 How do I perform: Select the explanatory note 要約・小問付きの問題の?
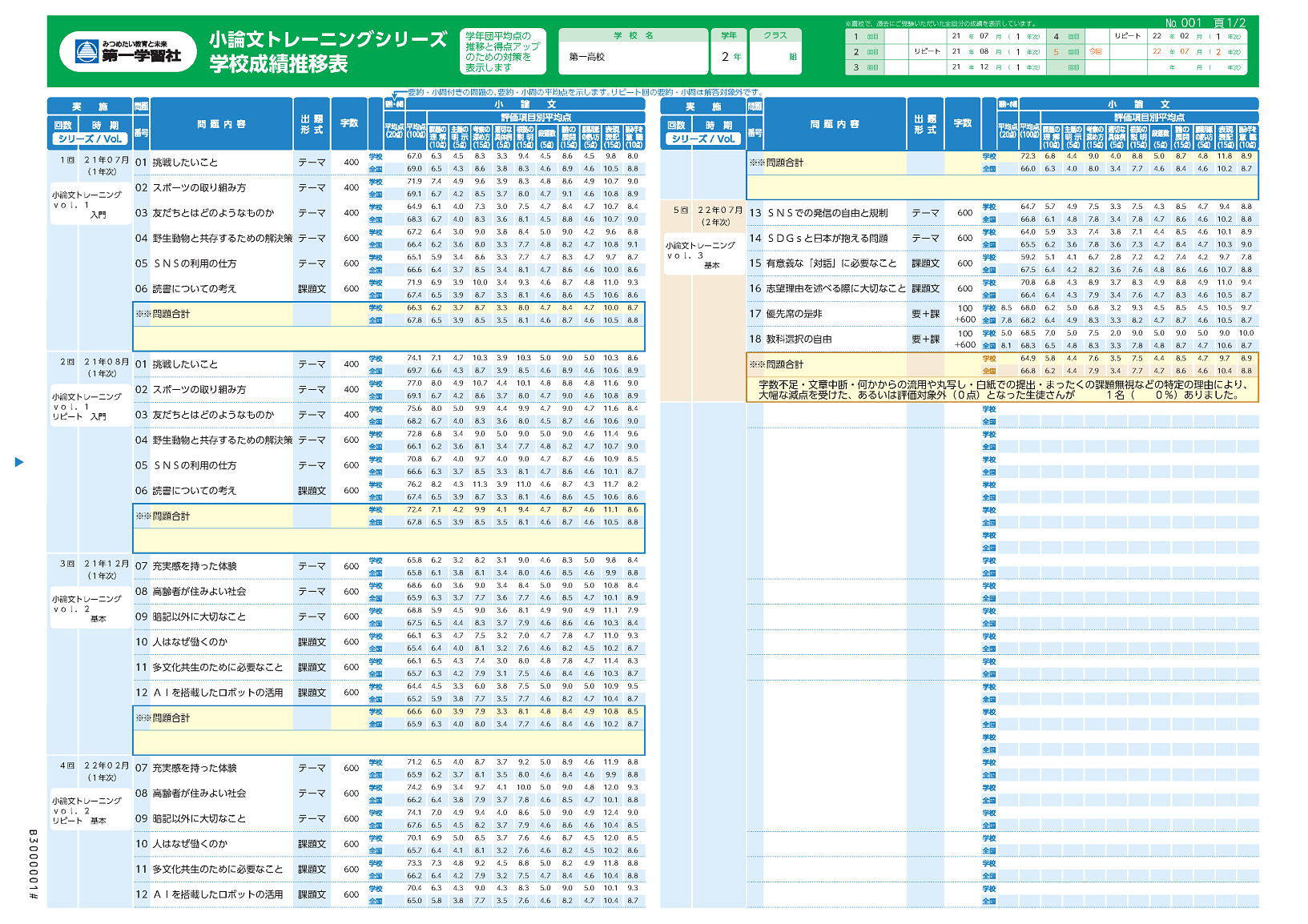point(585,92)
